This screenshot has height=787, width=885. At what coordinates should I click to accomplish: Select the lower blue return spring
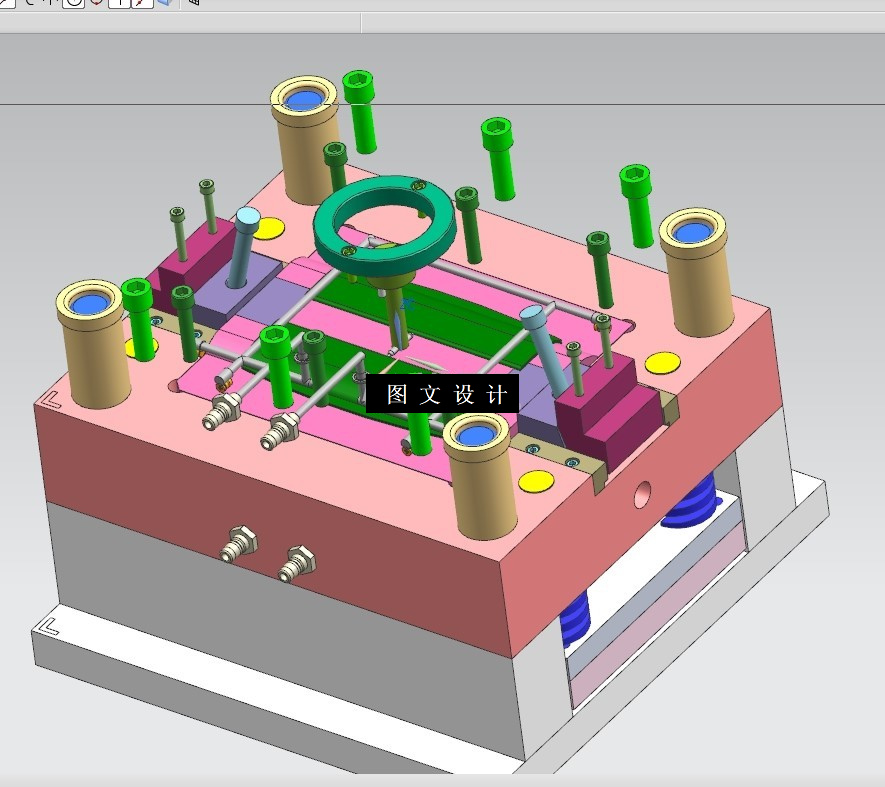tap(575, 620)
